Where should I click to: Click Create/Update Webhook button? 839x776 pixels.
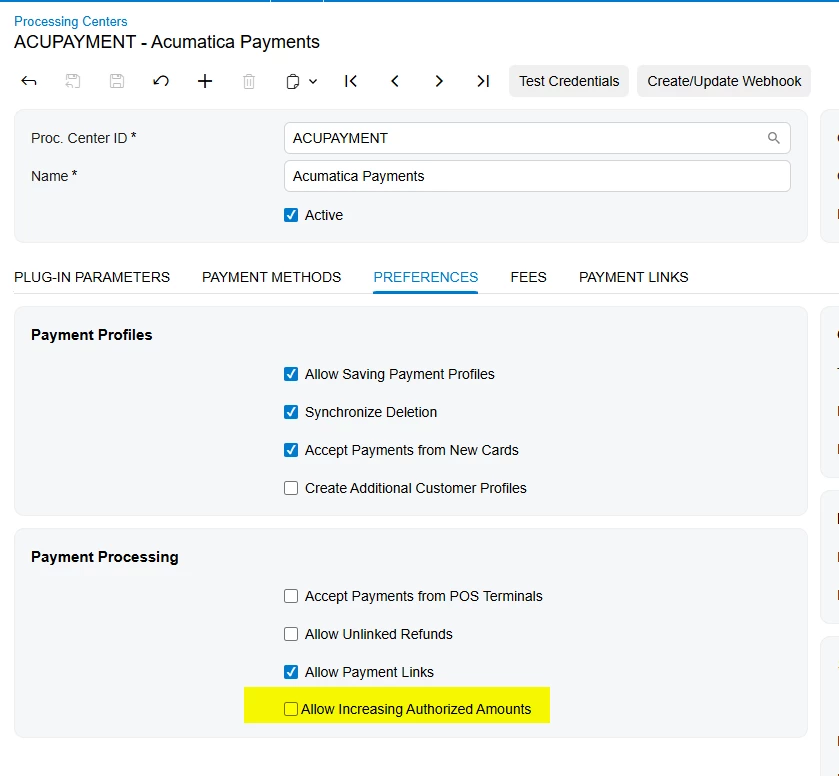click(724, 81)
